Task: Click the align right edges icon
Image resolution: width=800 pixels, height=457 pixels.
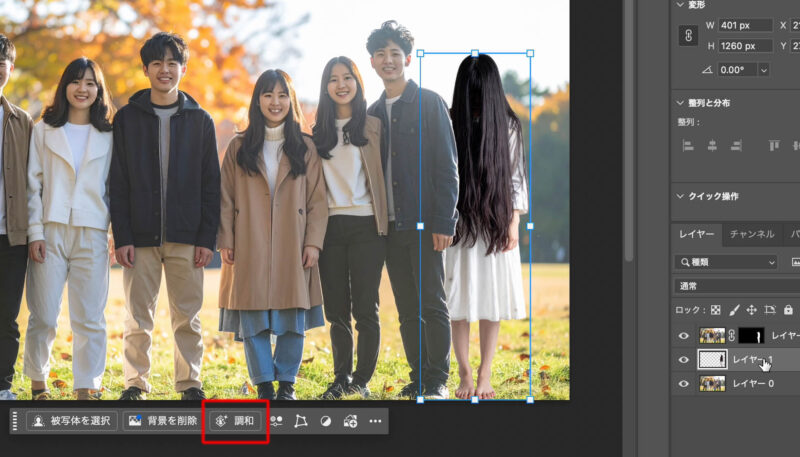Action: tap(736, 146)
